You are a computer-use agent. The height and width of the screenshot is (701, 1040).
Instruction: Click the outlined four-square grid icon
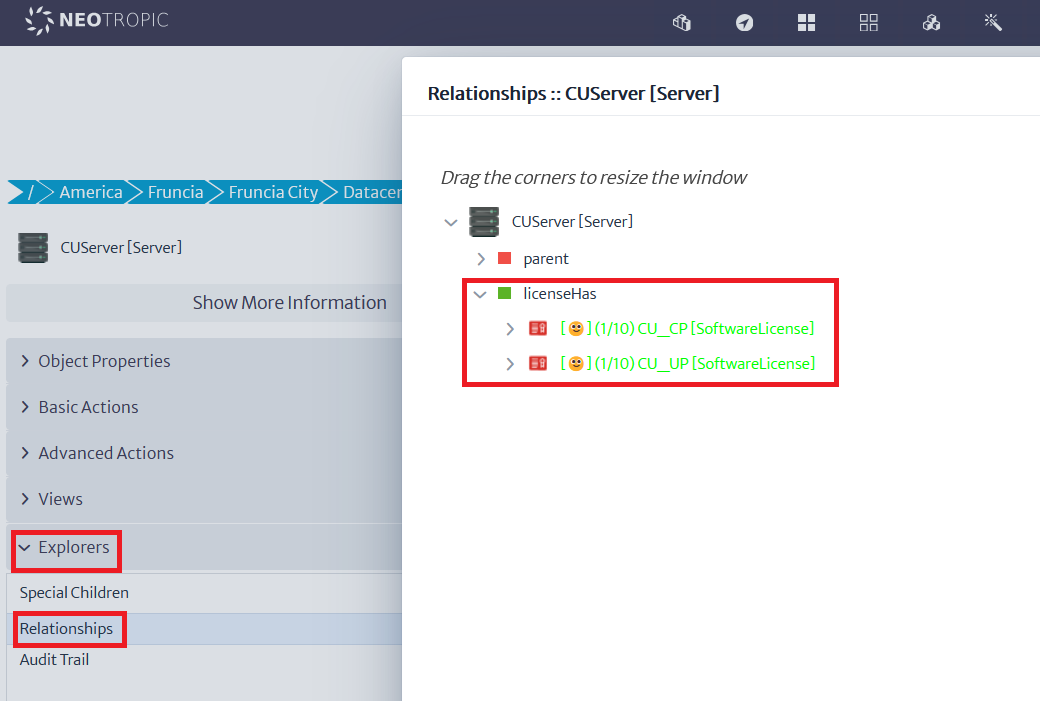pyautogui.click(x=868, y=23)
